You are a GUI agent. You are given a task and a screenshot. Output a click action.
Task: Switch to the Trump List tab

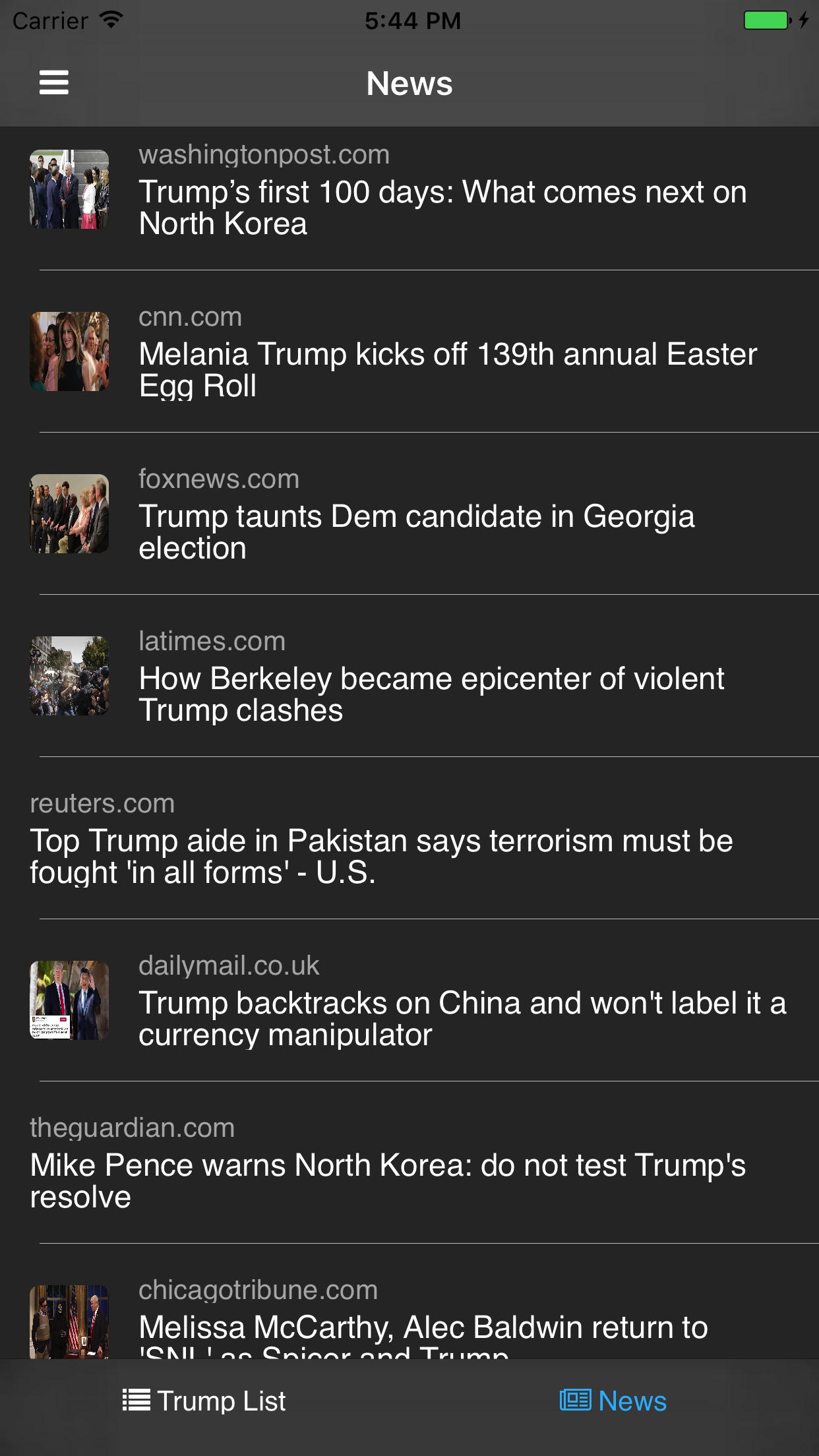(x=221, y=1401)
